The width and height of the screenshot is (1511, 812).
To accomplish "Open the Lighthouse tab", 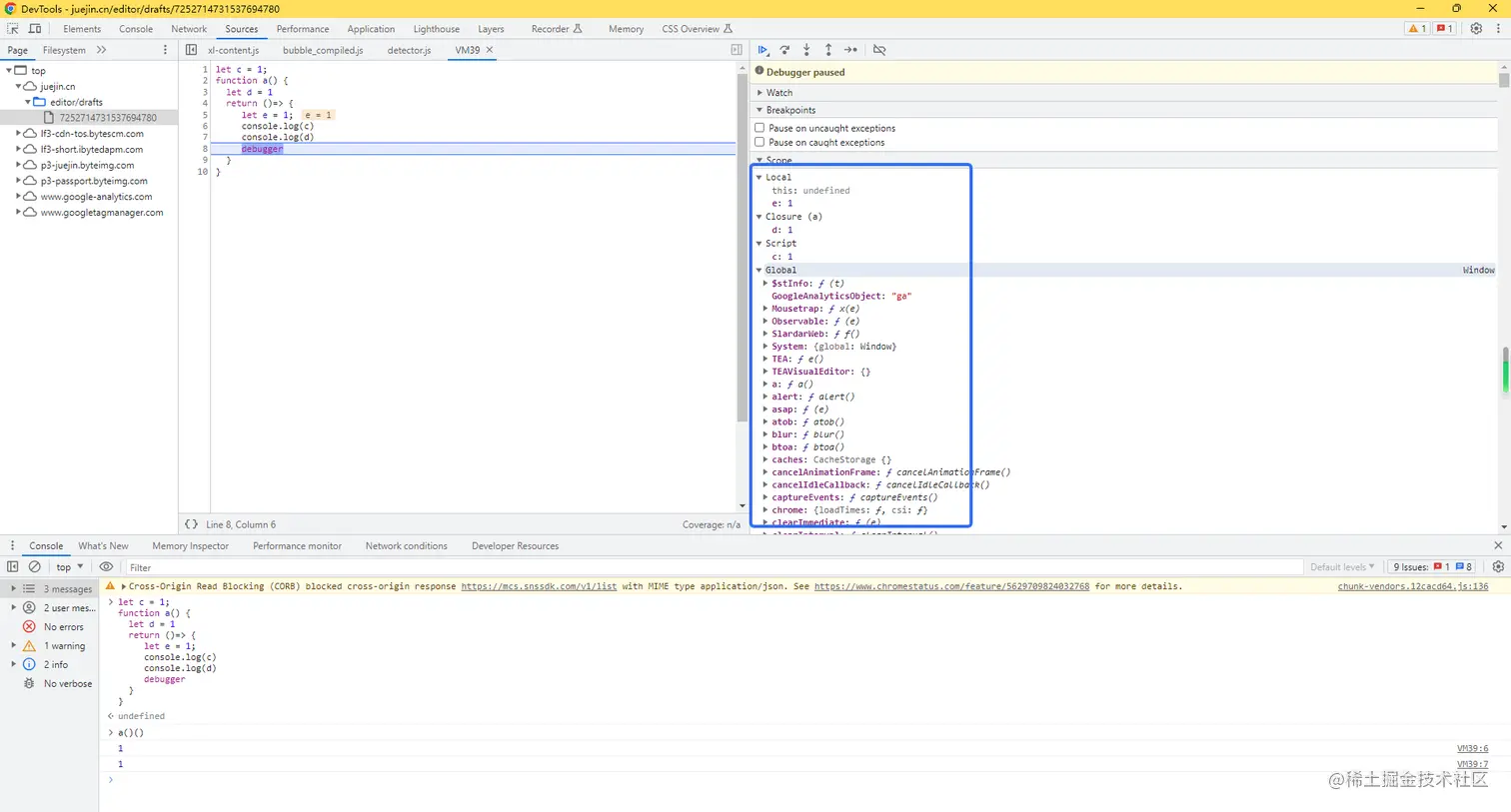I will coord(437,29).
